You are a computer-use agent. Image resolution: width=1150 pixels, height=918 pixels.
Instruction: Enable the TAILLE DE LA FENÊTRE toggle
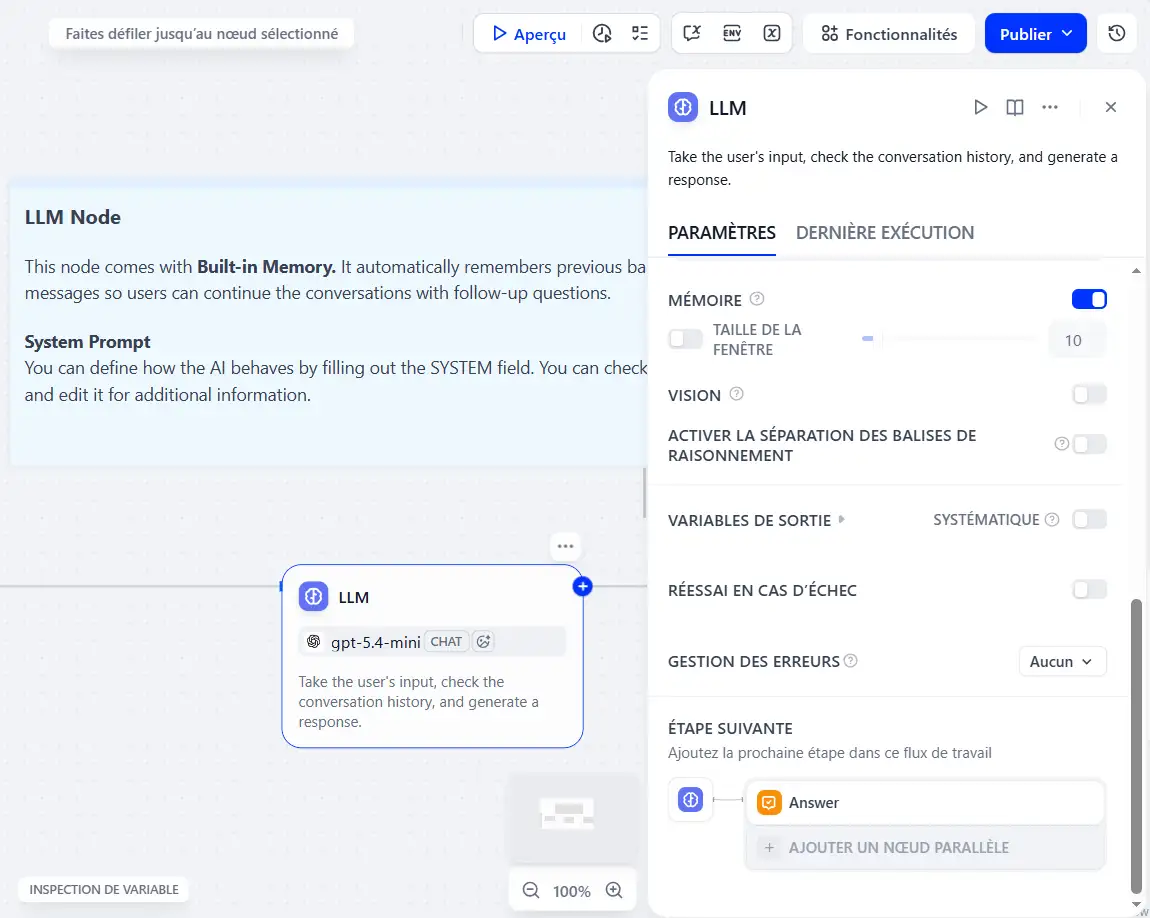(x=685, y=339)
